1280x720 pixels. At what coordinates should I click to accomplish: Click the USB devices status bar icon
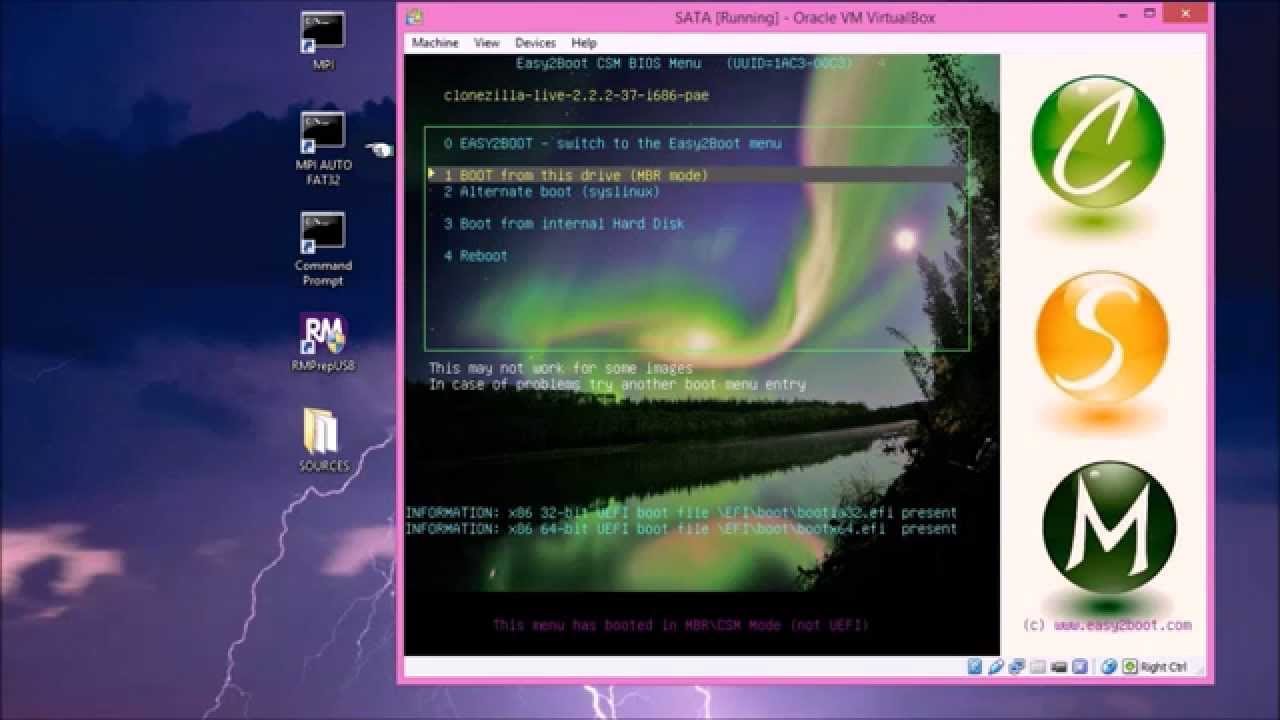pos(996,667)
